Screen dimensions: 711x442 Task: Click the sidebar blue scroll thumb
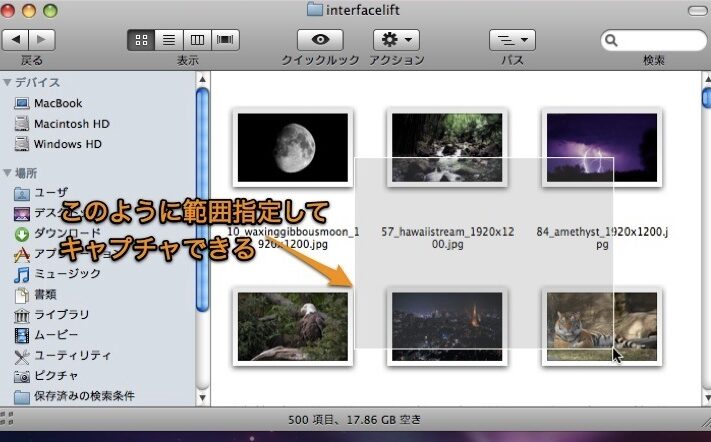click(203, 199)
